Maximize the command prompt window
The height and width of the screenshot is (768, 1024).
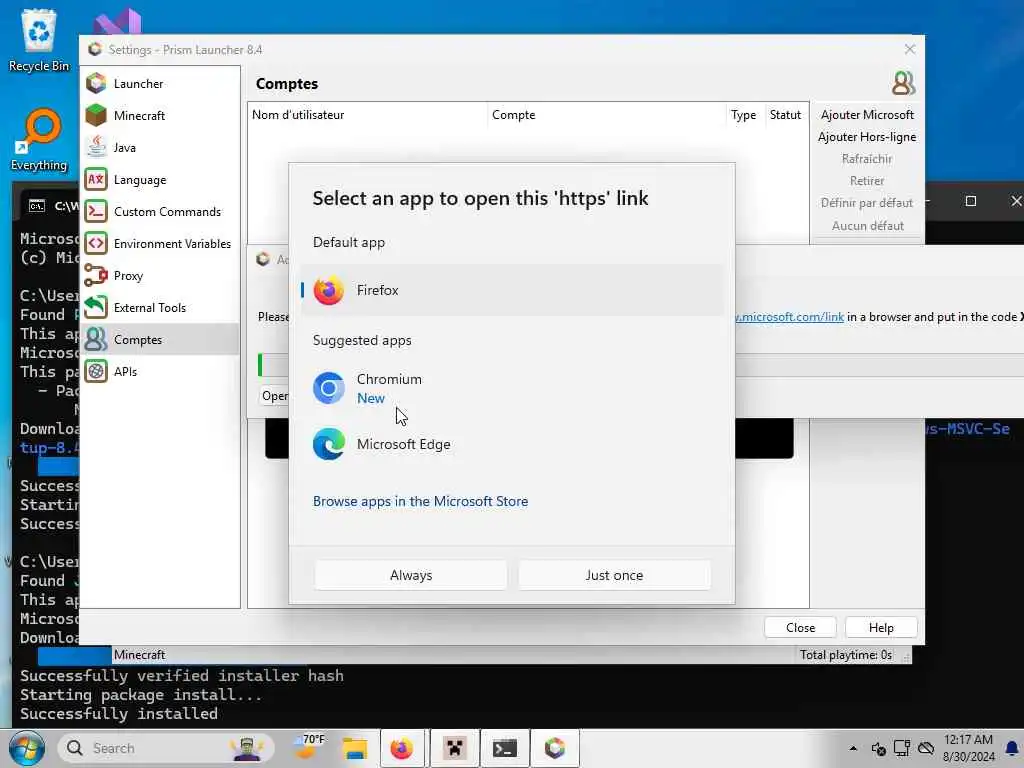tap(971, 201)
